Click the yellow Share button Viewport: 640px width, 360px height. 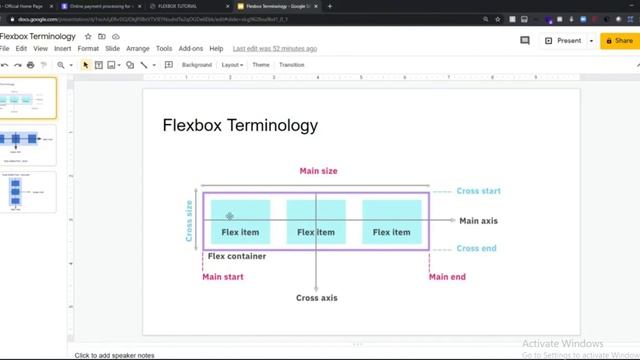[620, 41]
